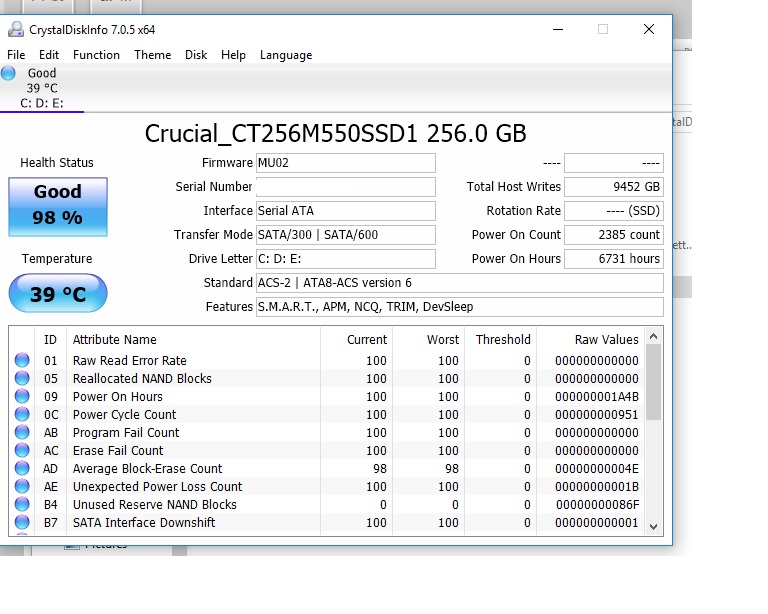Click the Interface field showing Serial ATA

click(346, 211)
